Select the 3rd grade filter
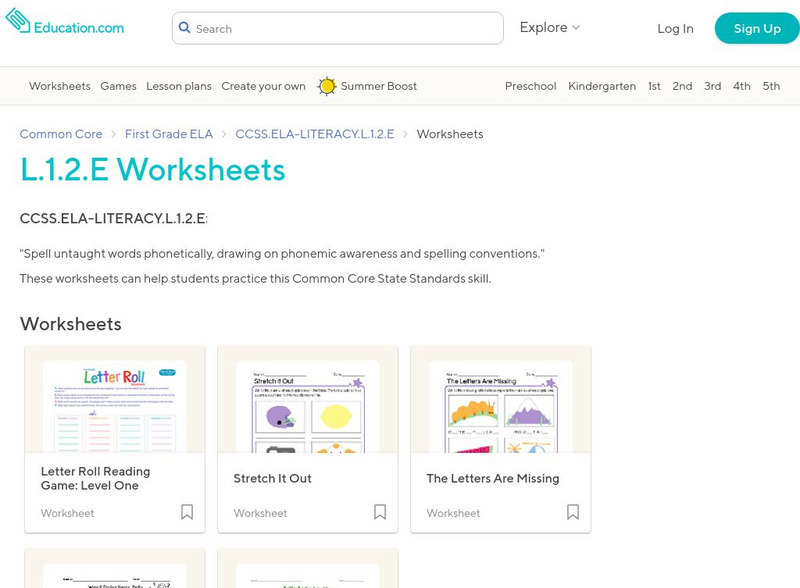Image resolution: width=800 pixels, height=588 pixels. (x=713, y=86)
